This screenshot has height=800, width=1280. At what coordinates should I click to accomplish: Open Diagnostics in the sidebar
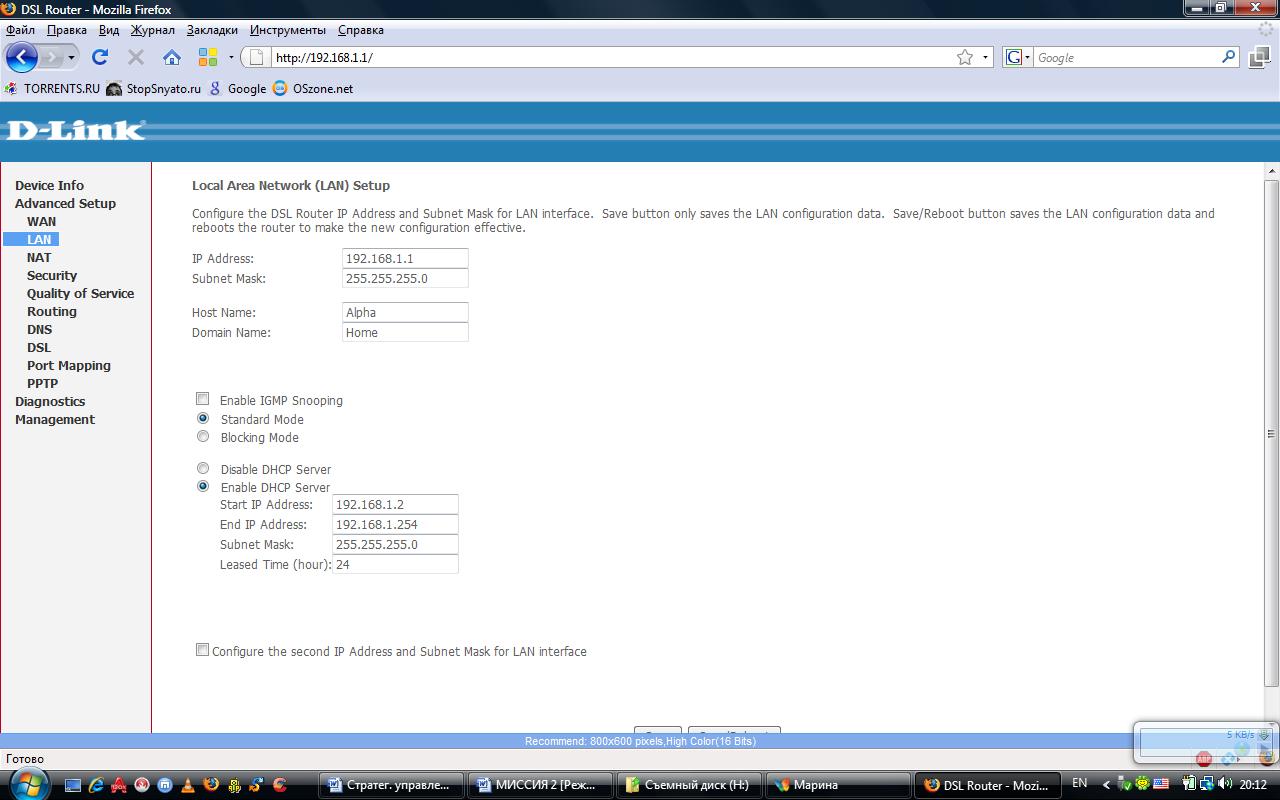[50, 401]
